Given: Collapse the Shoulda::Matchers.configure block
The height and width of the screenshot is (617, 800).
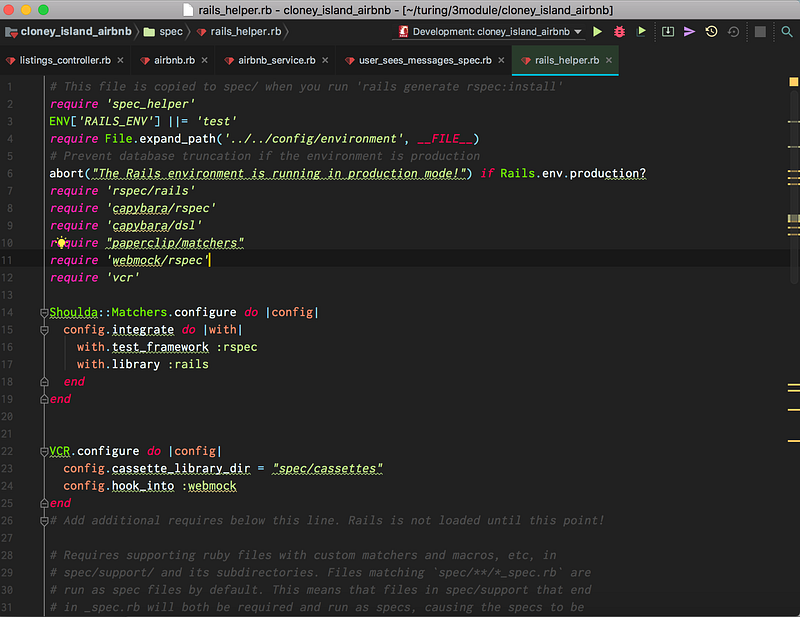Looking at the screenshot, I should (x=44, y=313).
